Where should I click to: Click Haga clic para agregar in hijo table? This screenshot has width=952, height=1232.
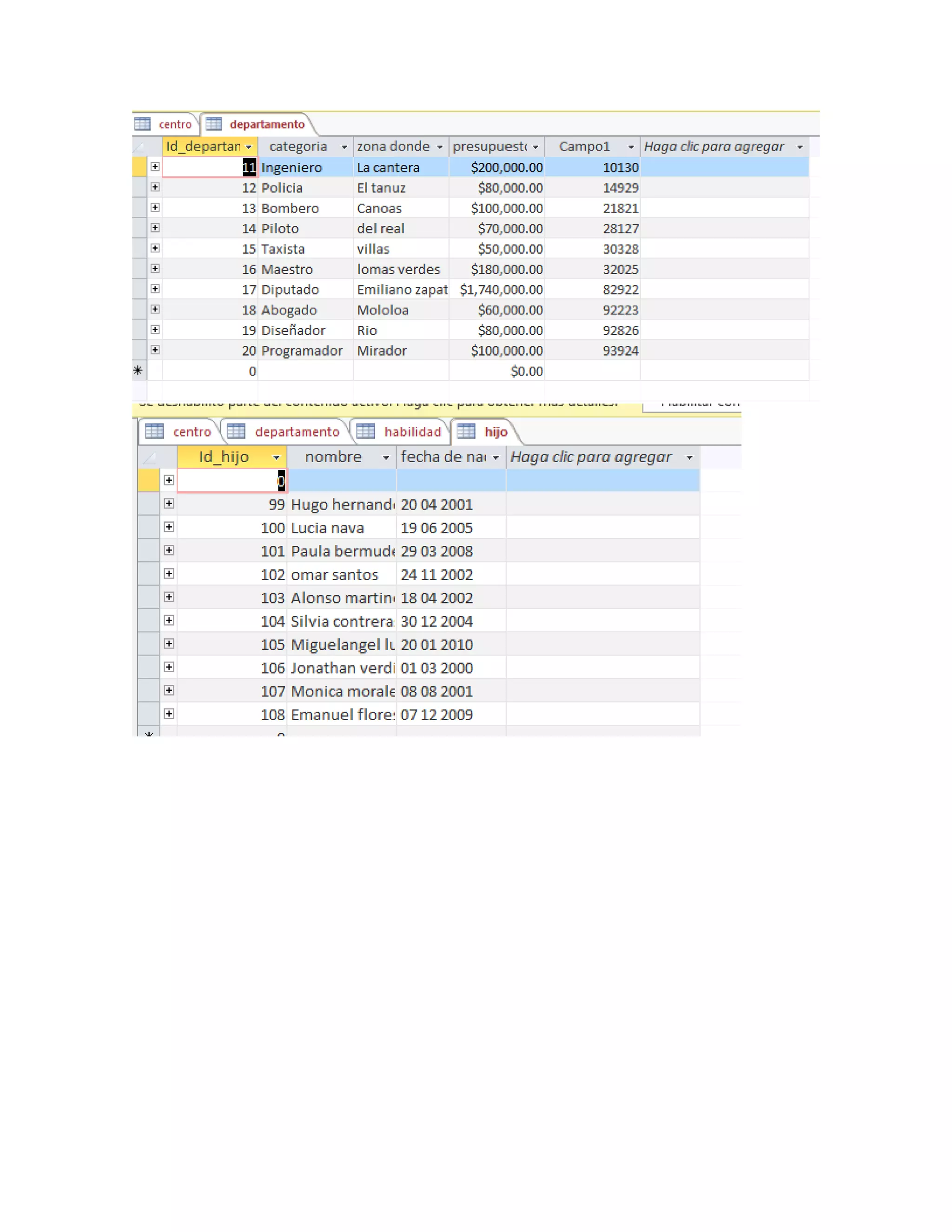pyautogui.click(x=590, y=457)
